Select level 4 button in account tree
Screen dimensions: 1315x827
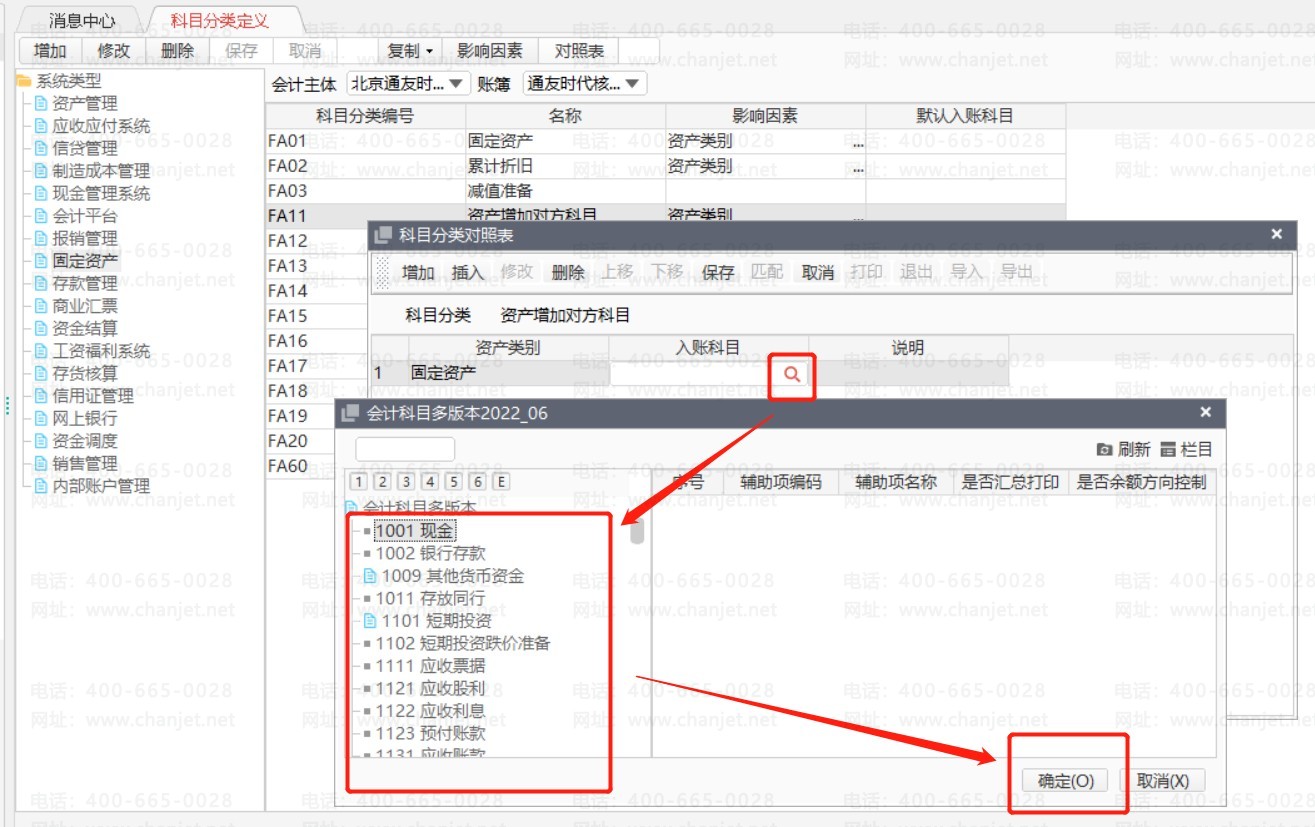pos(430,482)
